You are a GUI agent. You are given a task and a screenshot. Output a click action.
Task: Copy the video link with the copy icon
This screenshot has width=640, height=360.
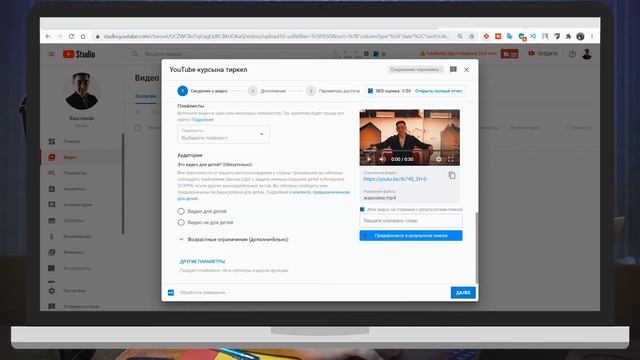(x=452, y=176)
